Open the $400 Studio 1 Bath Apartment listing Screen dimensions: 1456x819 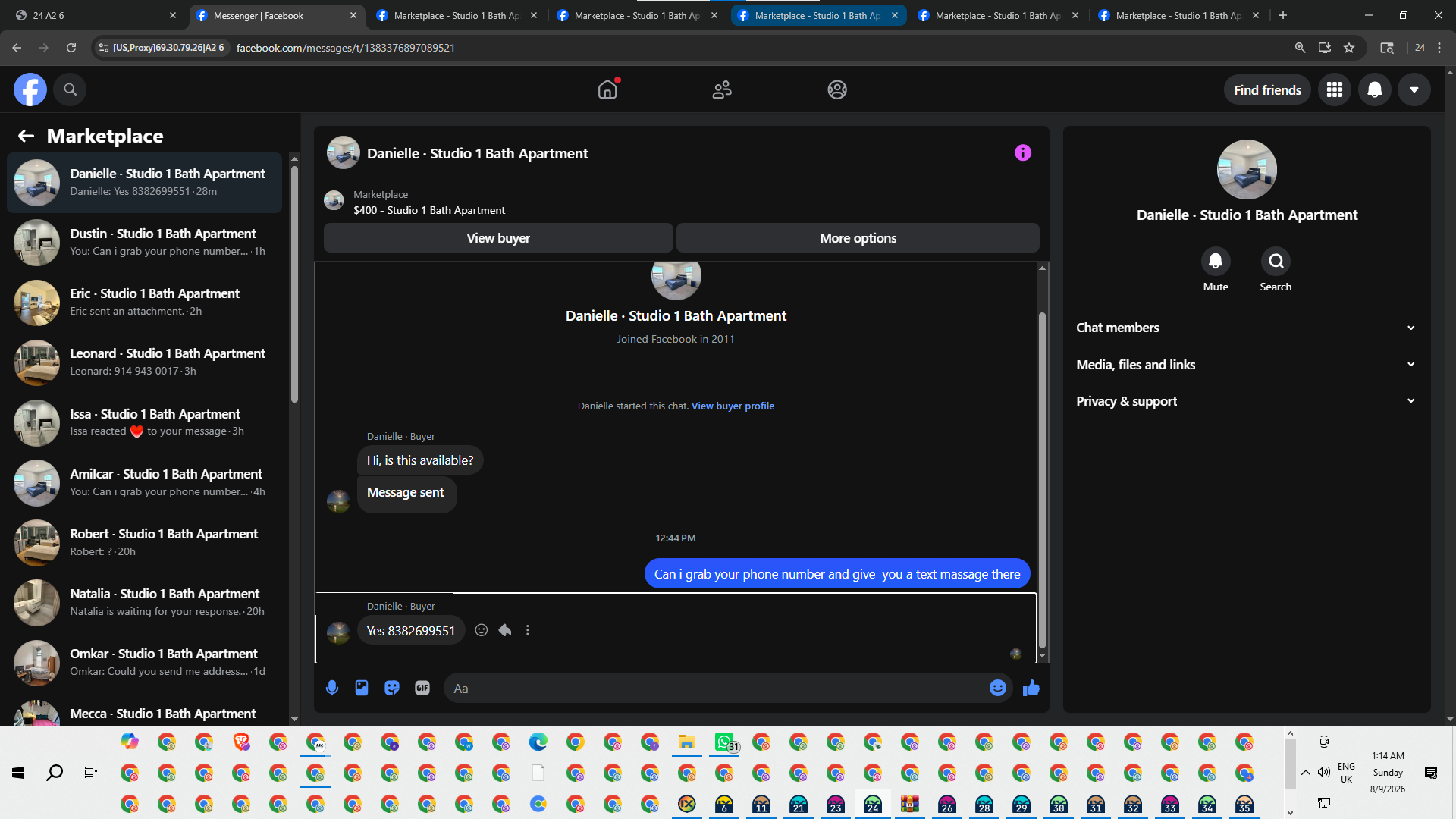(429, 210)
